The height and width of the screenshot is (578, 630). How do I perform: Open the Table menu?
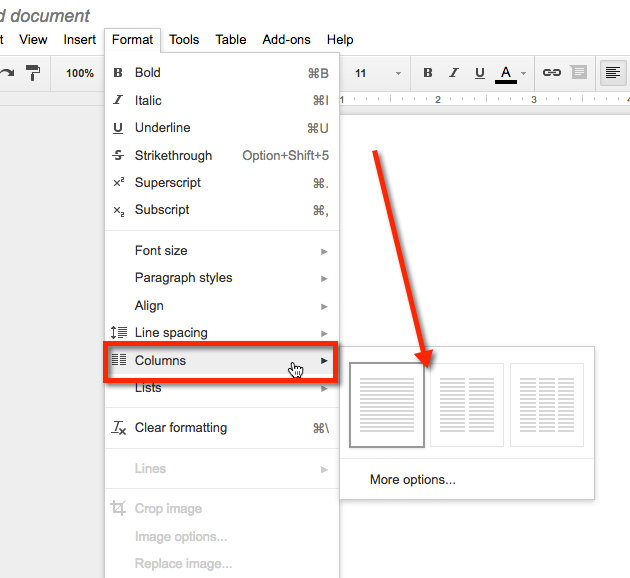231,40
